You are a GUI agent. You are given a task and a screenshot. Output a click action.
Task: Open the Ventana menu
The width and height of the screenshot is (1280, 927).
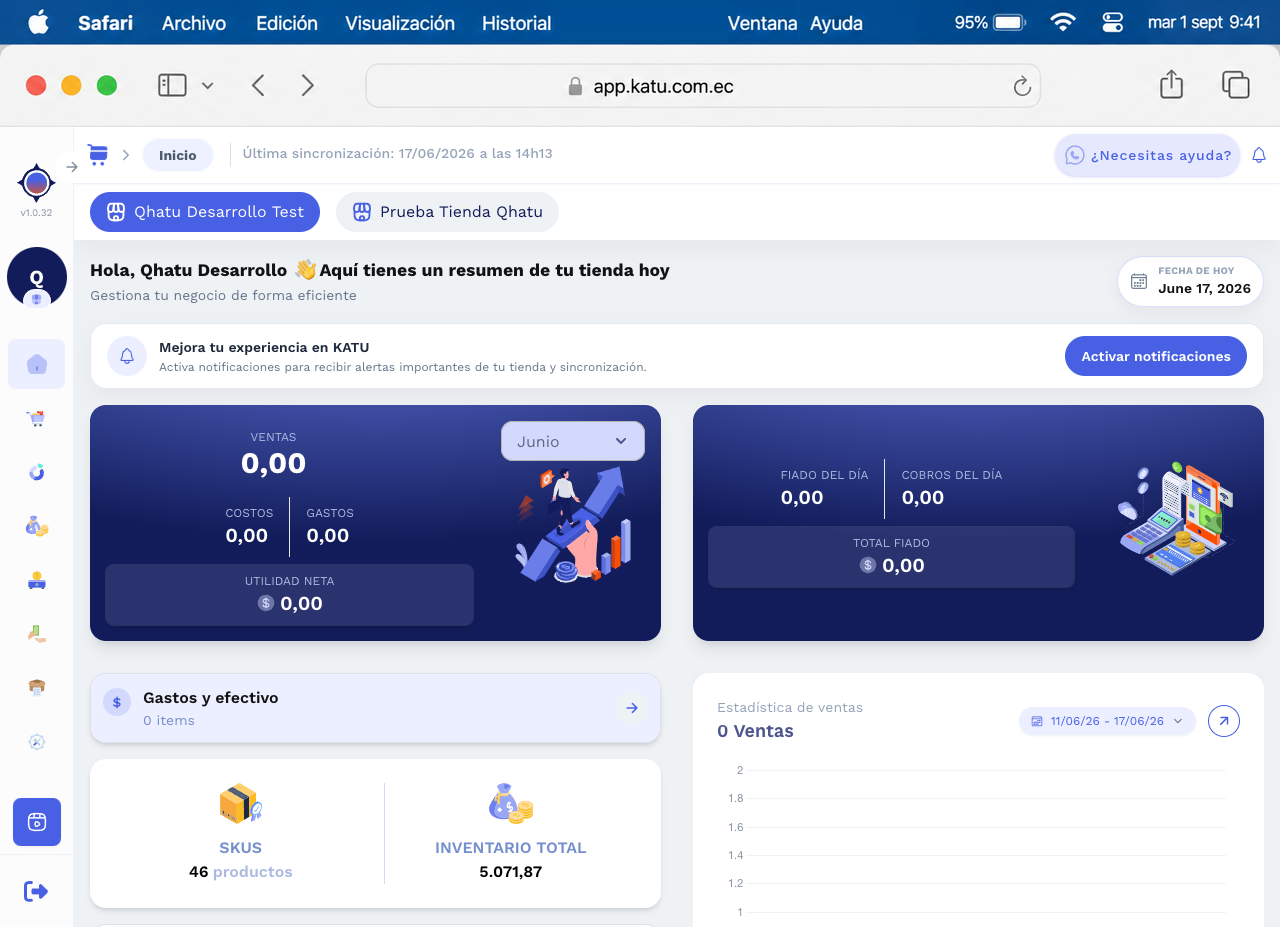tap(763, 23)
